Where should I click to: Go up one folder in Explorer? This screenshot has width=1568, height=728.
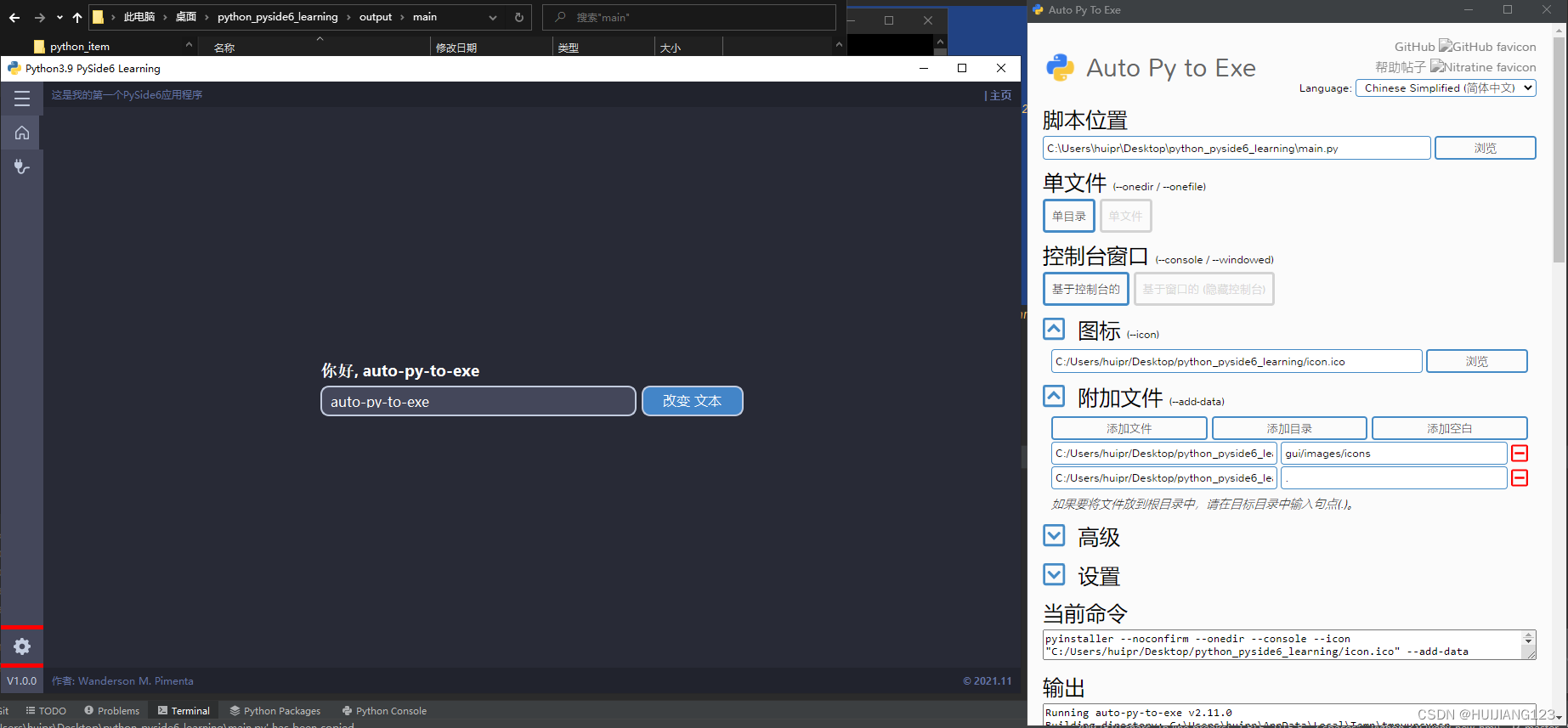77,17
